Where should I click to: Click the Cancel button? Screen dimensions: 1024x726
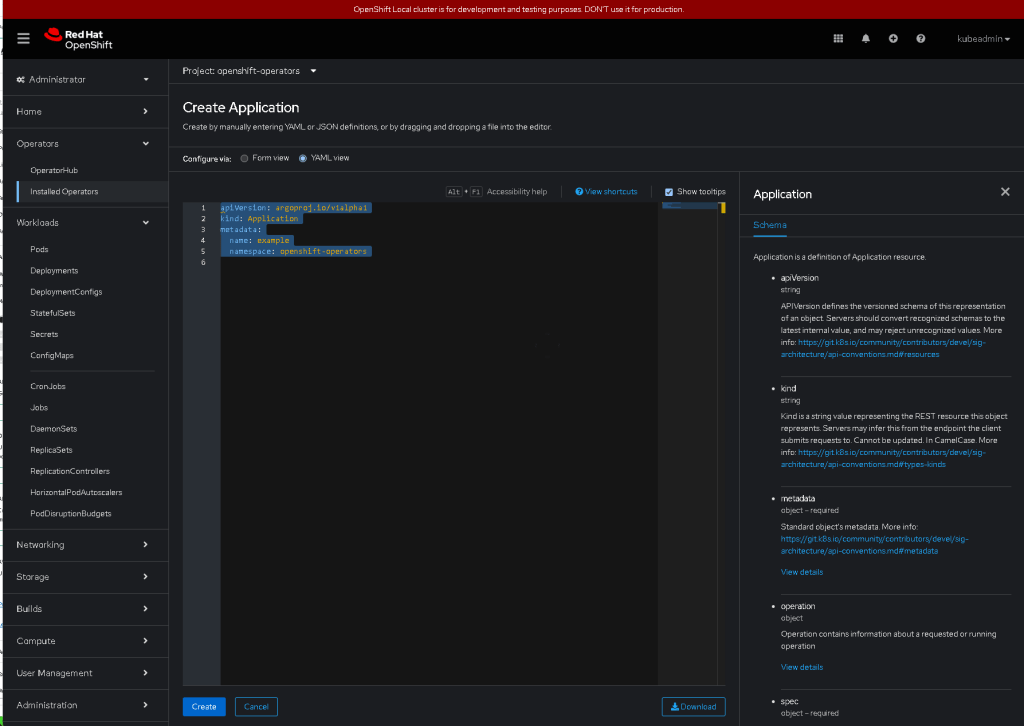[256, 706]
